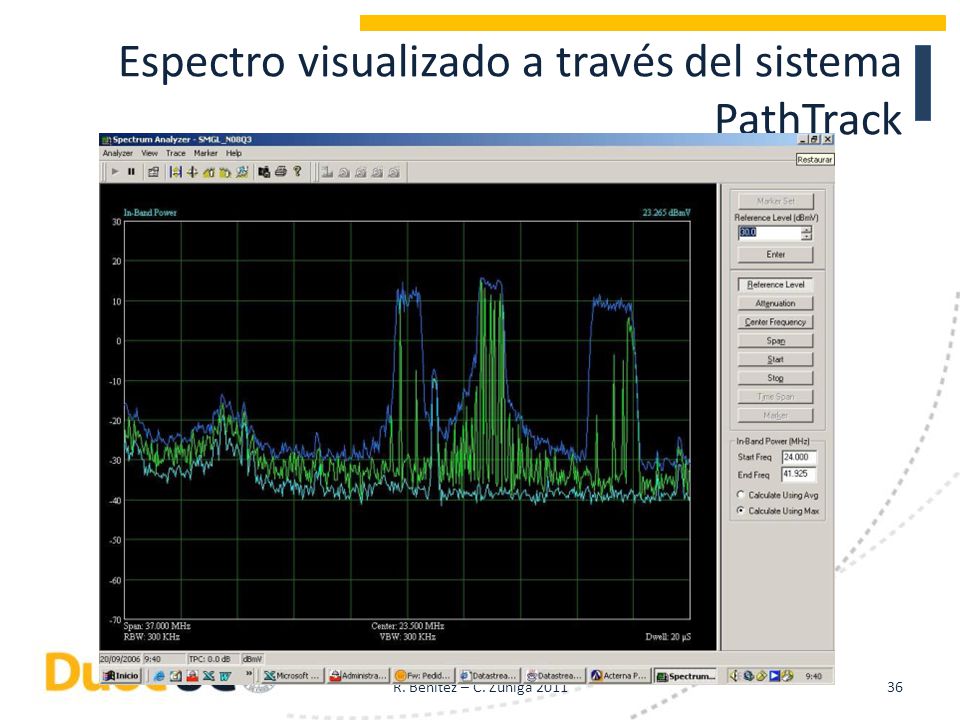
Task: Click the 'RBW: 300 KHz' text
Action: tap(152, 637)
